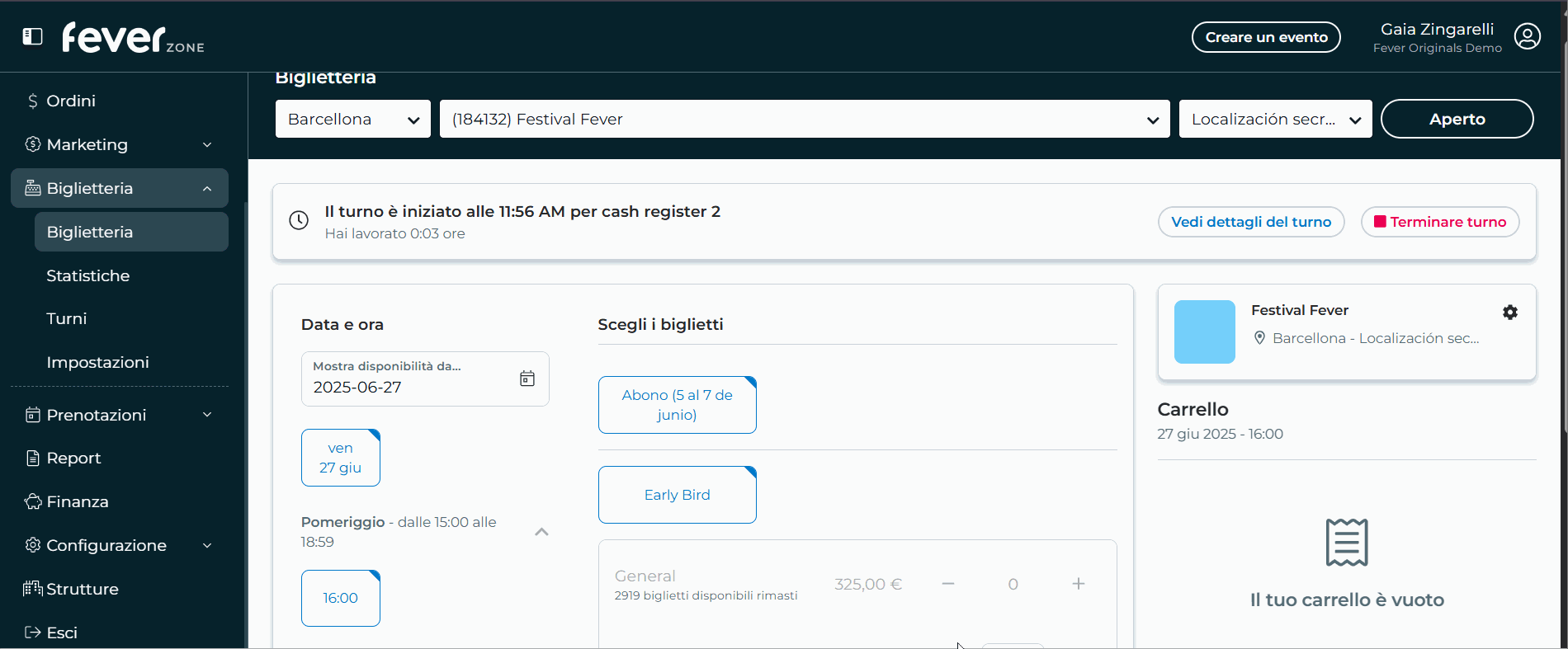Click the 325,00 € General price

tap(868, 584)
